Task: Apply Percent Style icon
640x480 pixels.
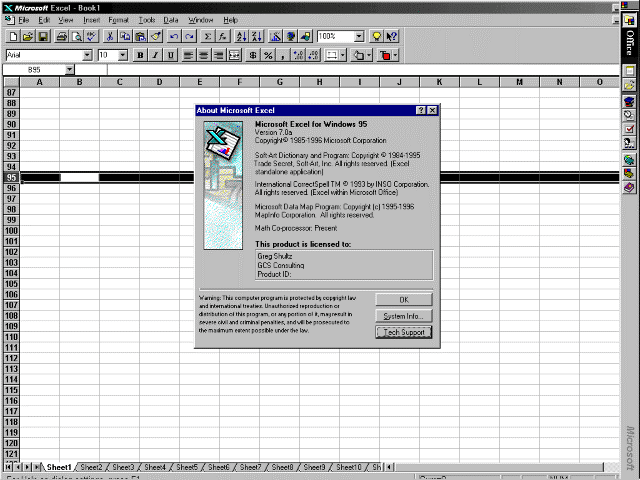Action: click(268, 55)
